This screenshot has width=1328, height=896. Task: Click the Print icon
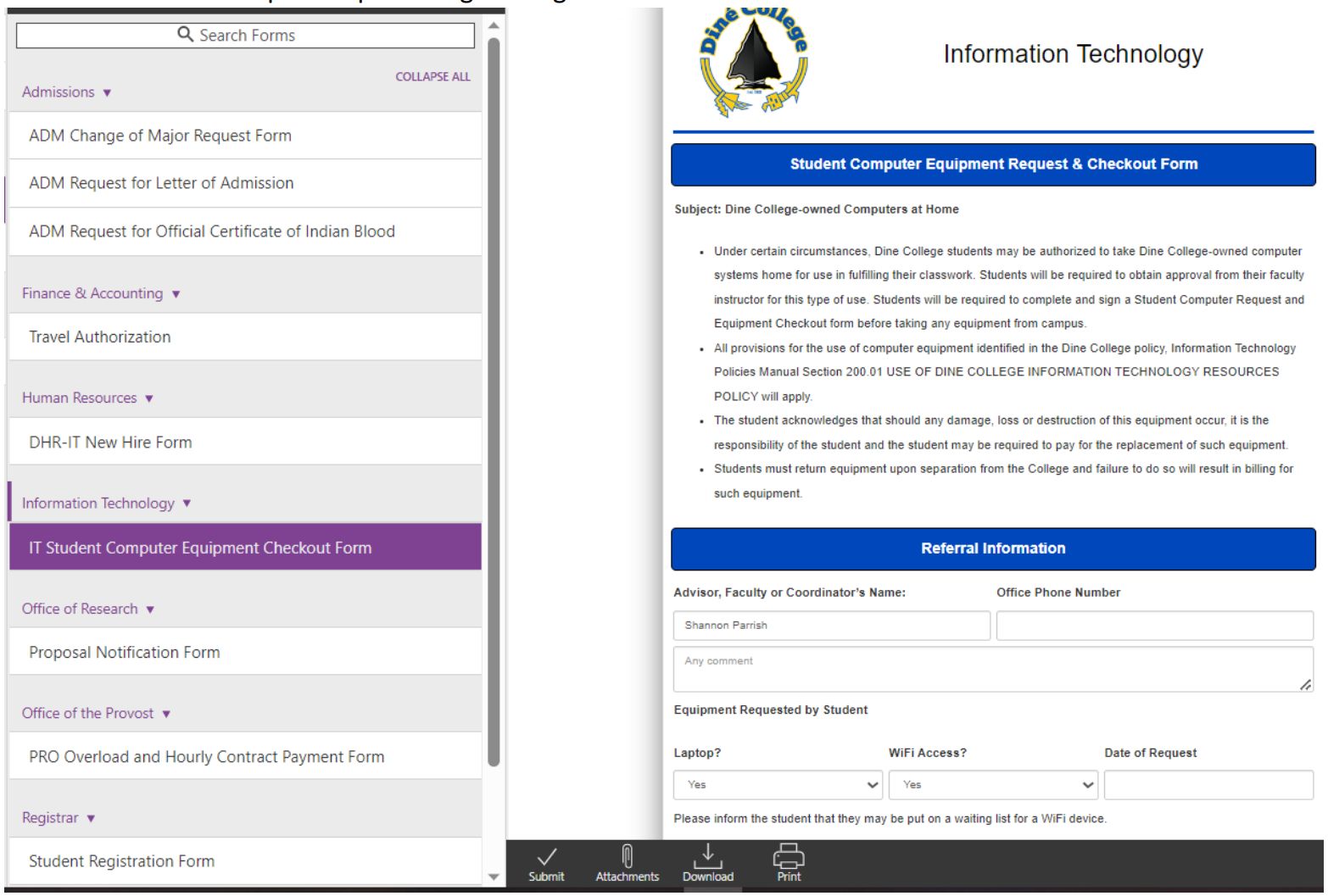[789, 855]
